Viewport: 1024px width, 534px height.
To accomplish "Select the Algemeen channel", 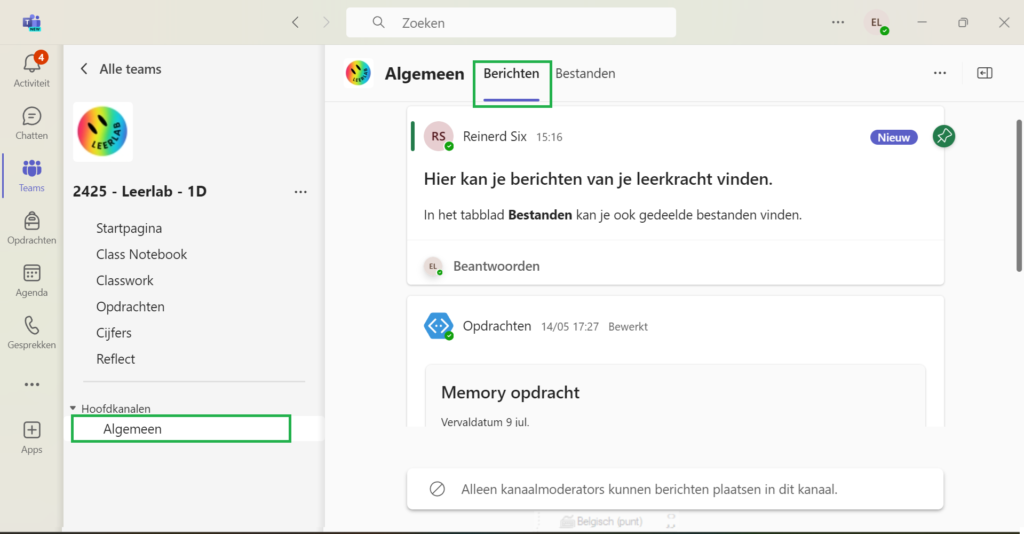I will pos(181,429).
